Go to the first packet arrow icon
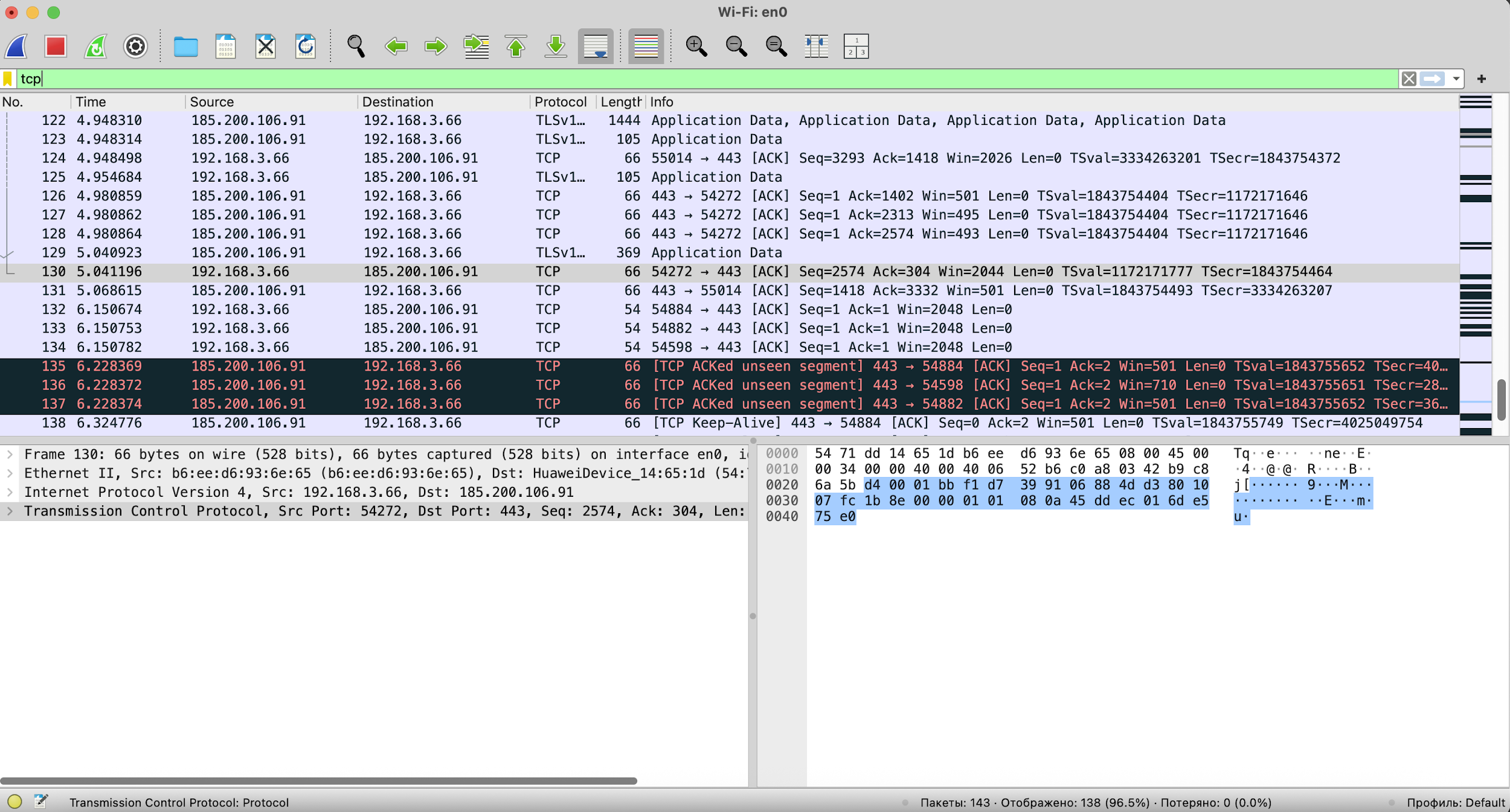The image size is (1510, 812). (516, 46)
